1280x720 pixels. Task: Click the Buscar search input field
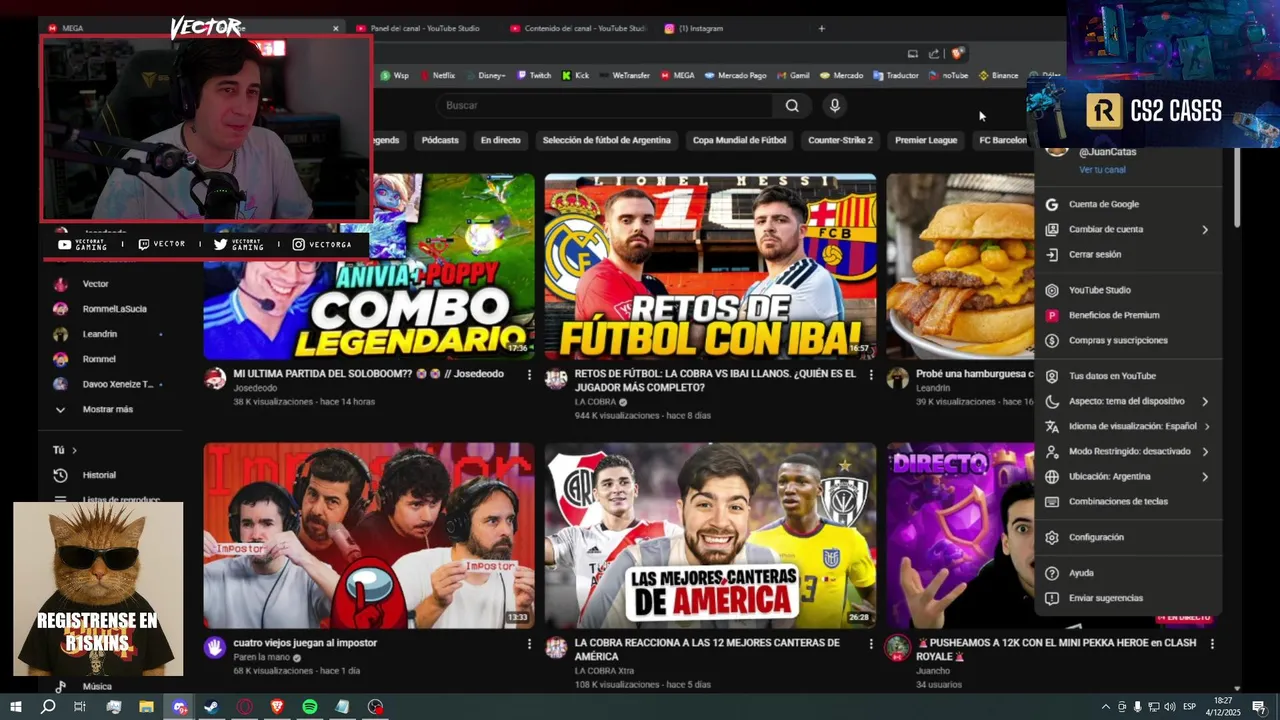604,105
